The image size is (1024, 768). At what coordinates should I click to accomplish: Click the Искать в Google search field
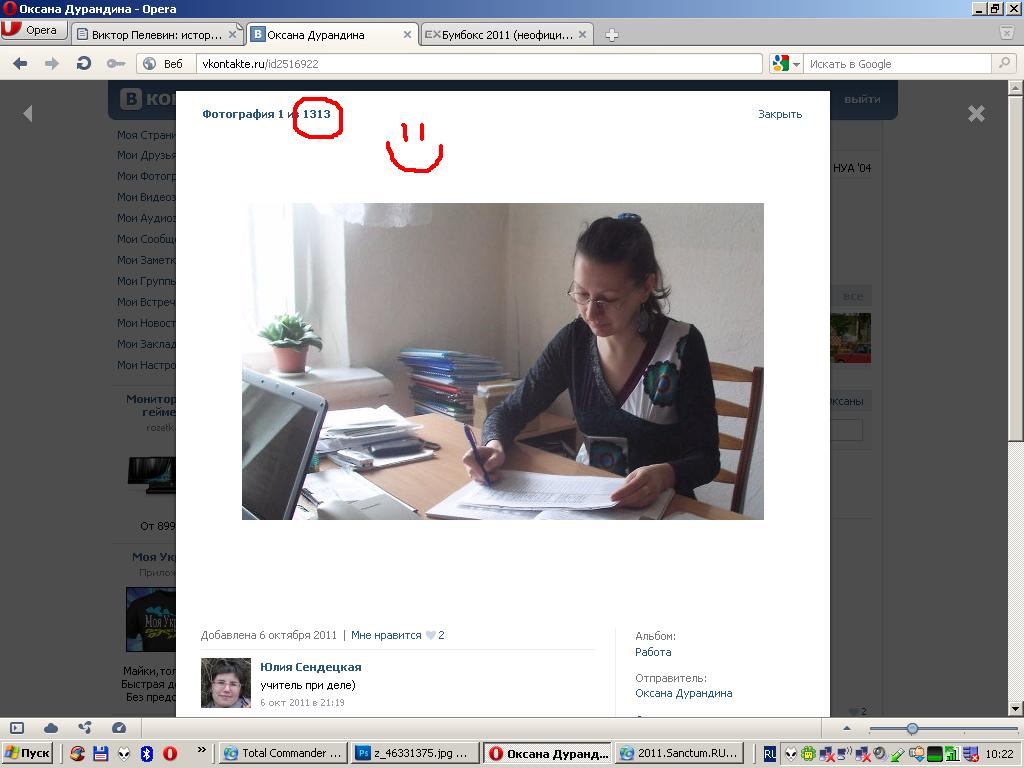coord(899,63)
